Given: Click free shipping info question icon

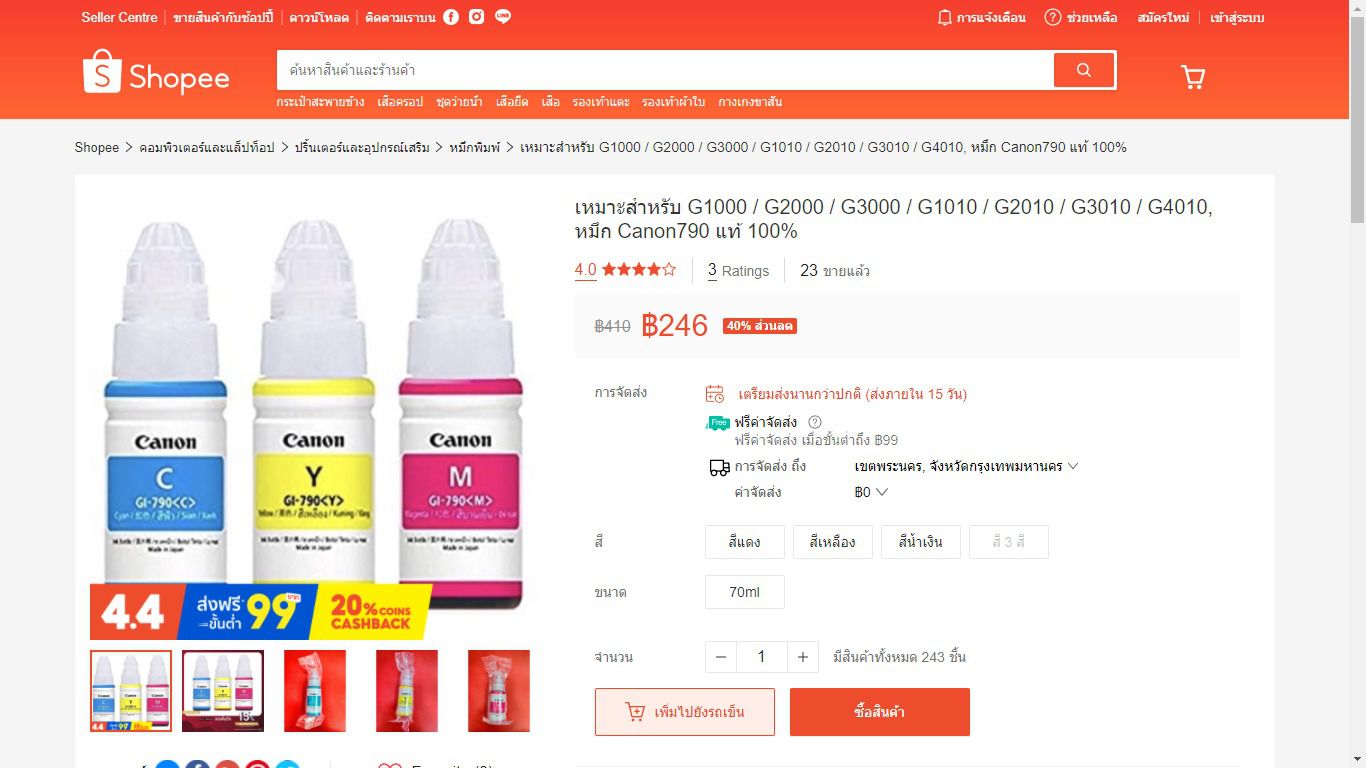Looking at the screenshot, I should coord(815,422).
